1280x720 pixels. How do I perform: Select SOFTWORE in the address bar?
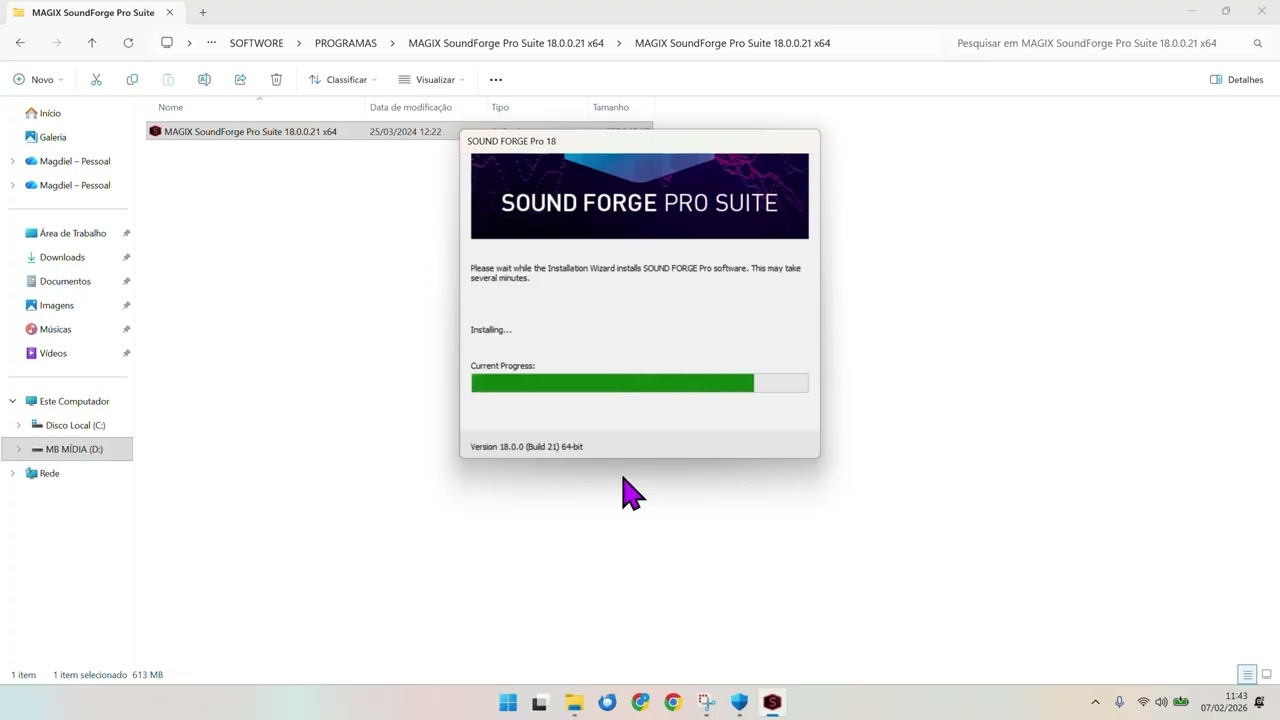[x=256, y=43]
